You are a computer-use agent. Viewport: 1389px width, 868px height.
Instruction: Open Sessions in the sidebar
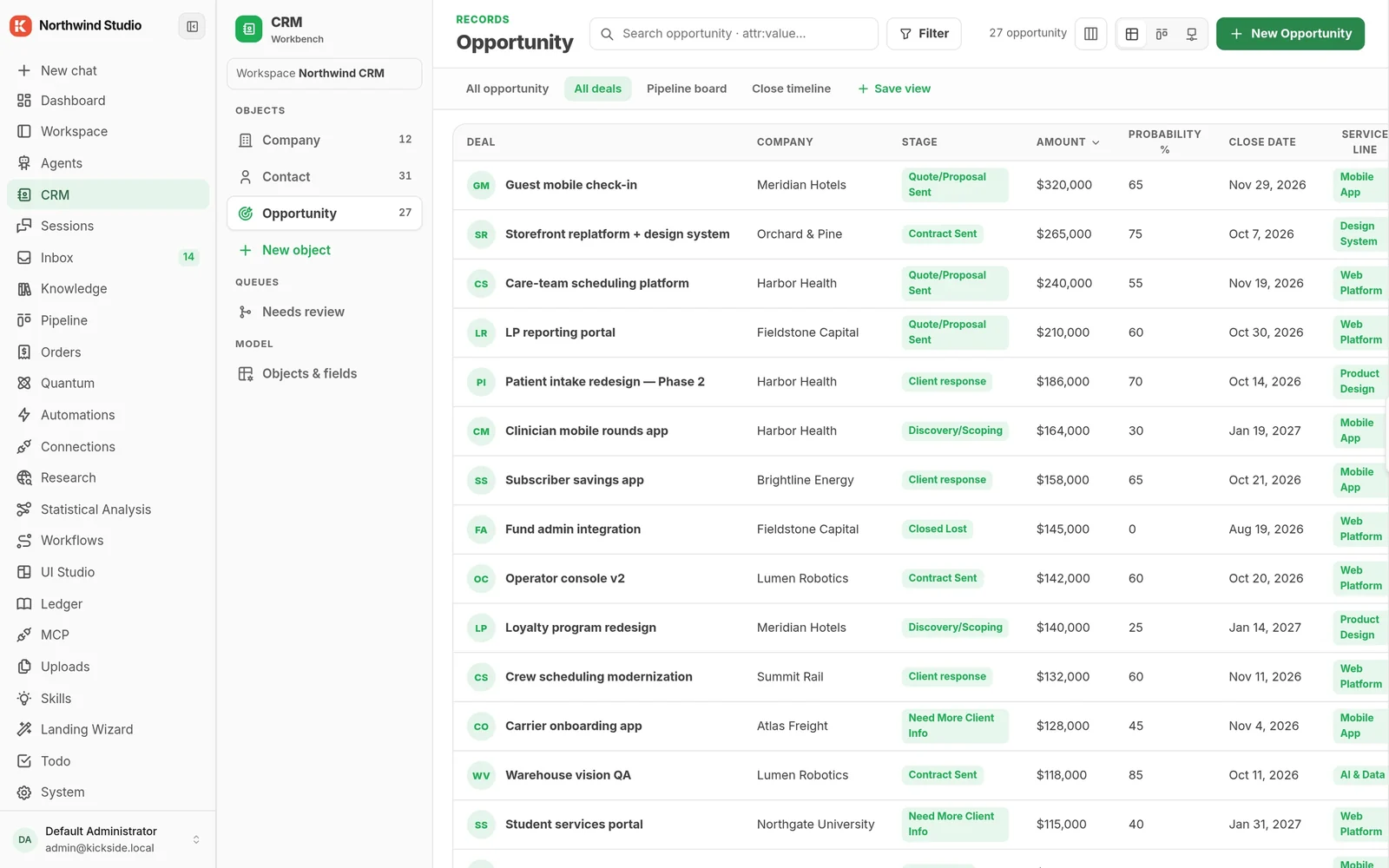point(108,226)
